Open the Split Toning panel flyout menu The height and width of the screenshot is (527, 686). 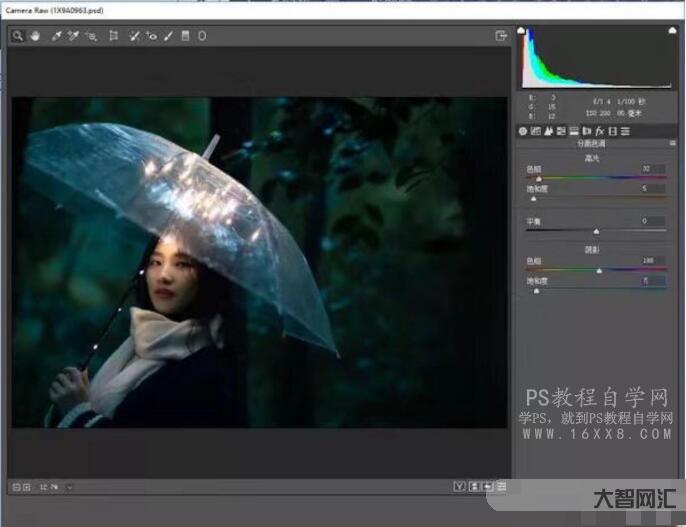click(672, 143)
